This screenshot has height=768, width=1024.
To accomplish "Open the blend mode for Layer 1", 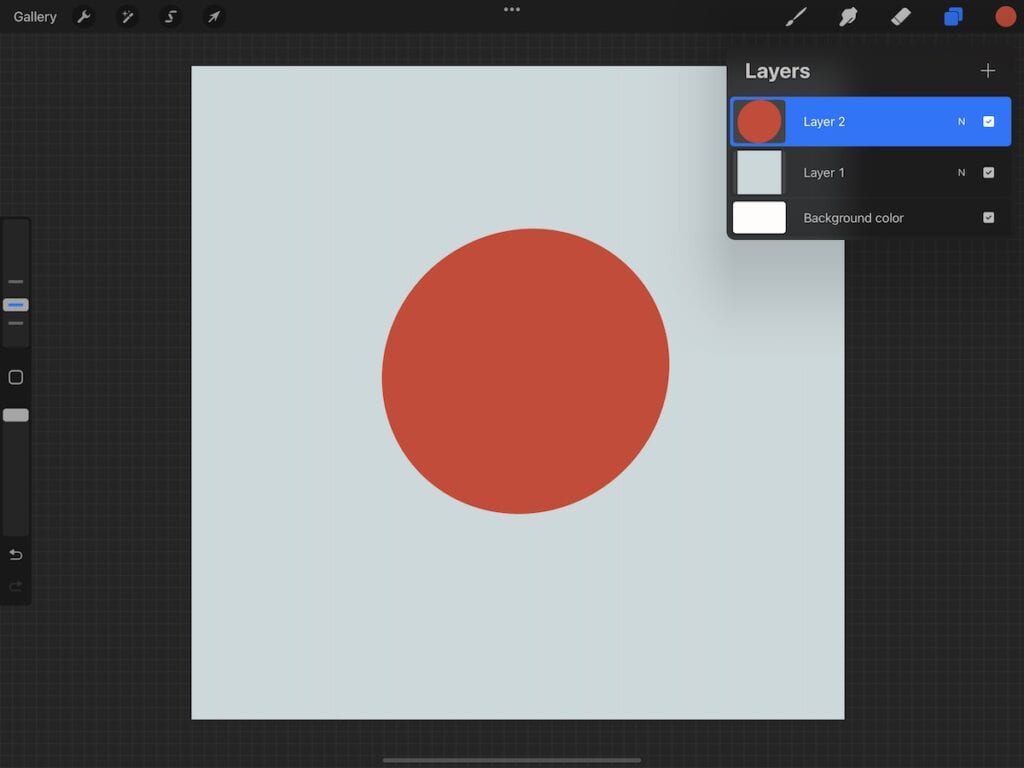I will (x=961, y=172).
